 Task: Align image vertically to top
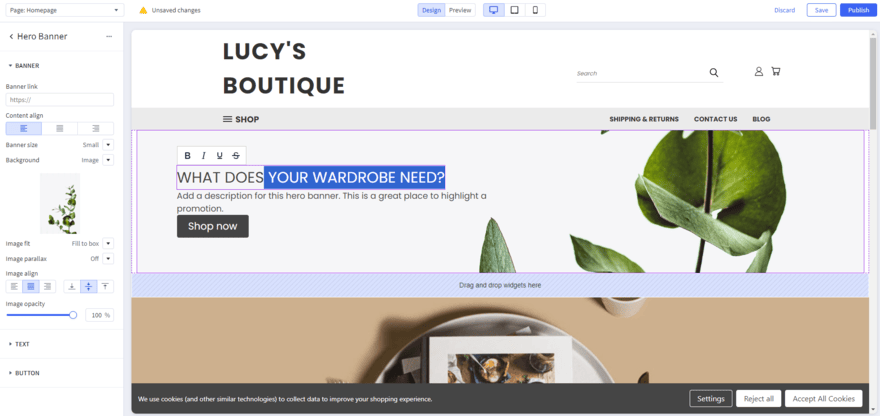106,287
